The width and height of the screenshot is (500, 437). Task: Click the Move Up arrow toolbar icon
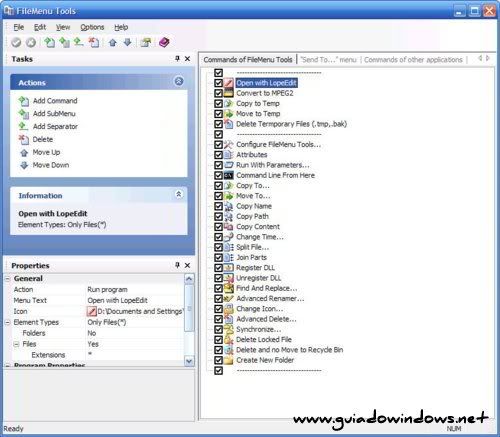tap(113, 42)
